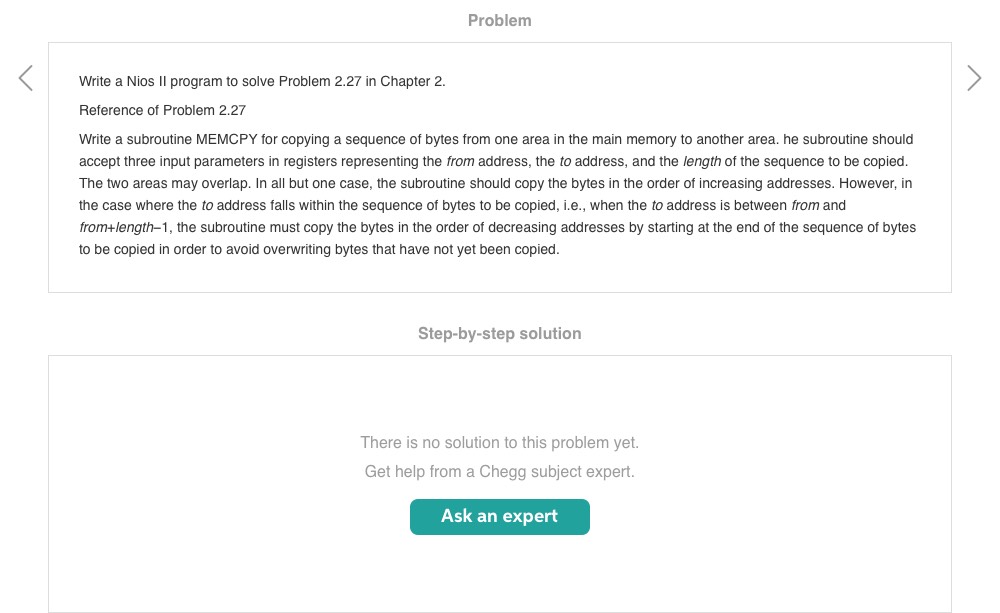Click the italic 'from+length–1' expression

click(x=125, y=227)
